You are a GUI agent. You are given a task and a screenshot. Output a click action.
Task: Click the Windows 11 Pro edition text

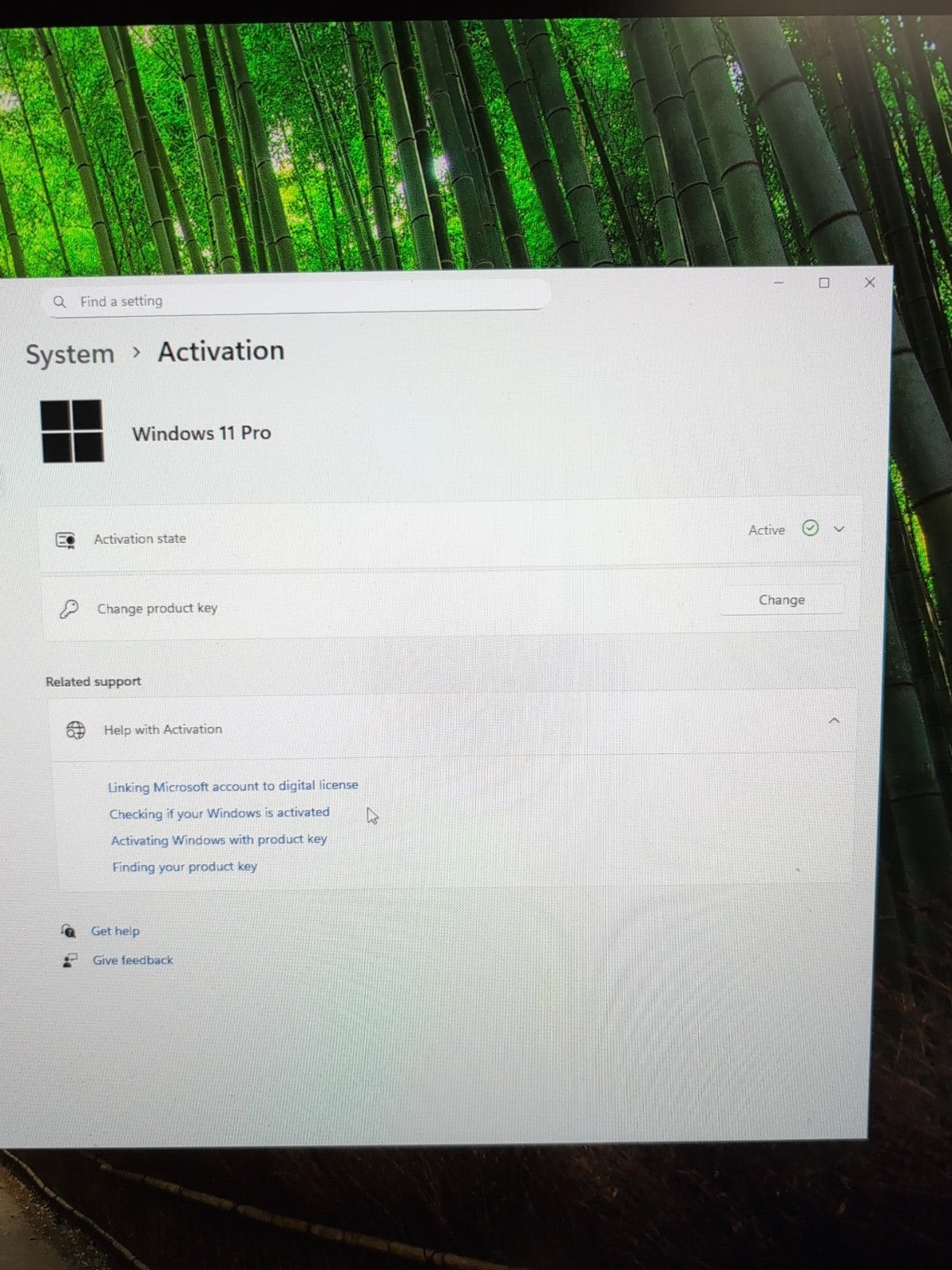(202, 433)
